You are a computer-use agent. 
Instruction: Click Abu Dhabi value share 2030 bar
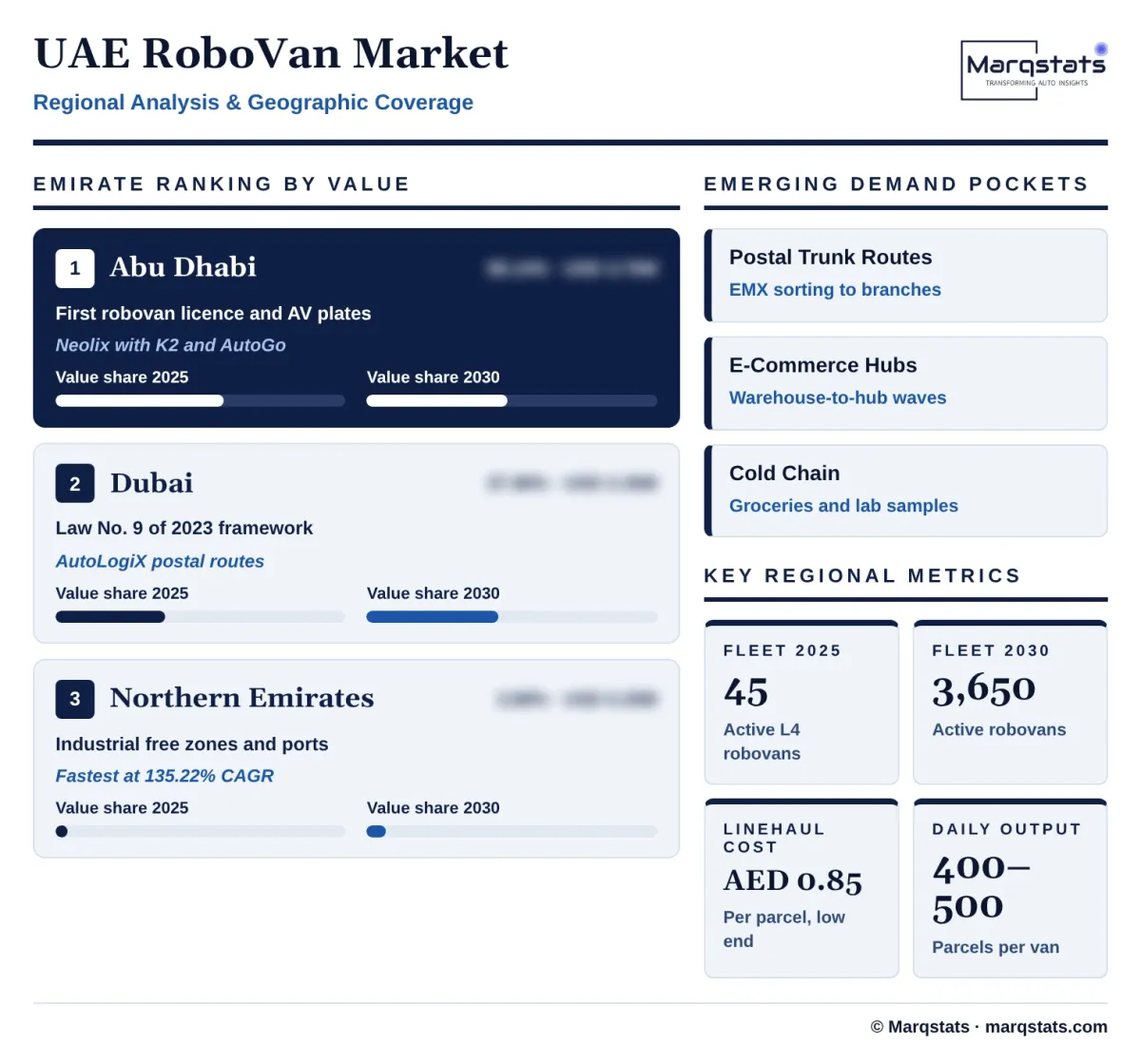pos(512,401)
